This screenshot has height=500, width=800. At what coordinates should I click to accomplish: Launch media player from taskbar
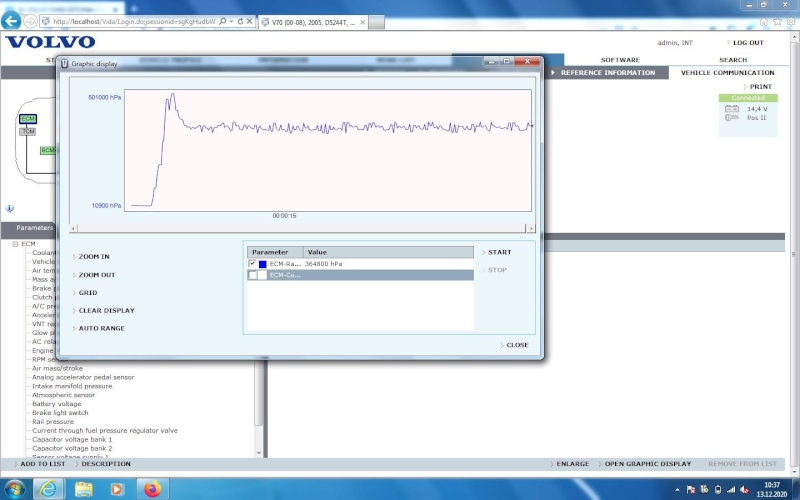tap(117, 489)
